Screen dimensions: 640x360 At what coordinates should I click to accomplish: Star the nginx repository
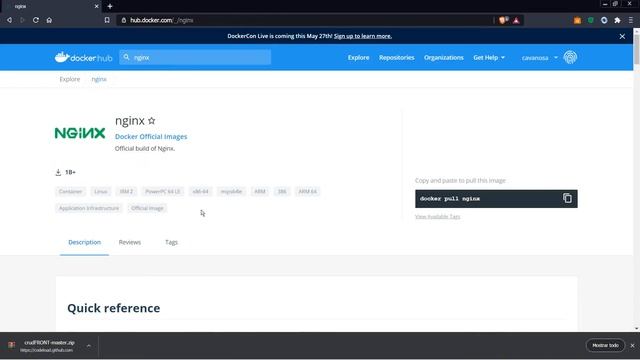coord(151,121)
